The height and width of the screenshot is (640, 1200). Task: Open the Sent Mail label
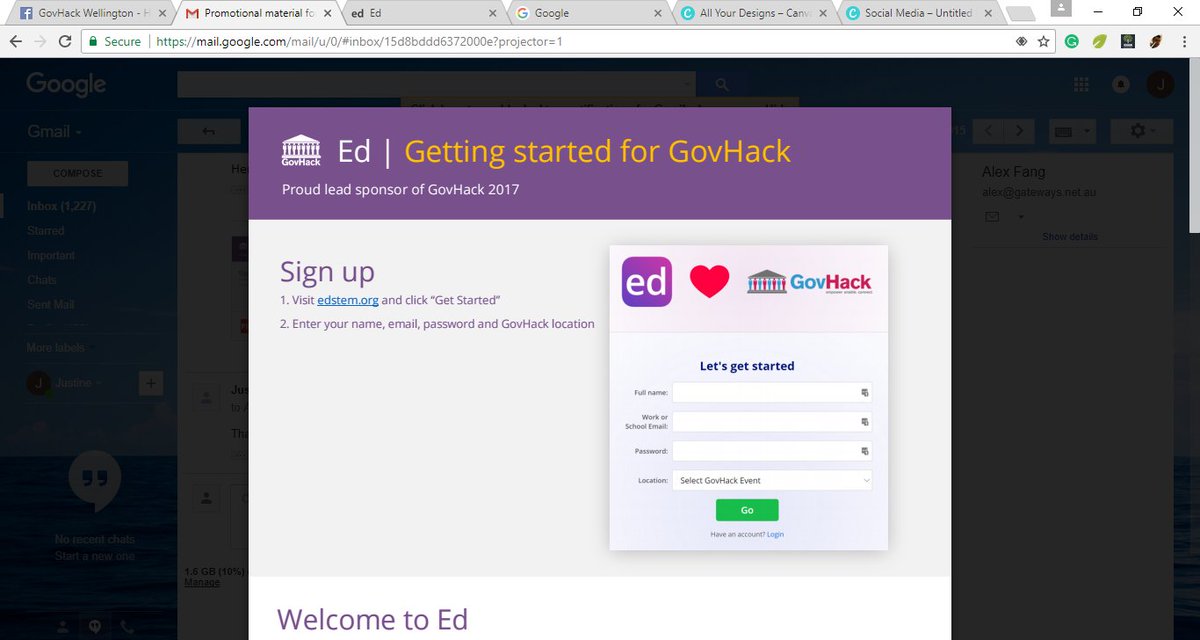point(51,304)
